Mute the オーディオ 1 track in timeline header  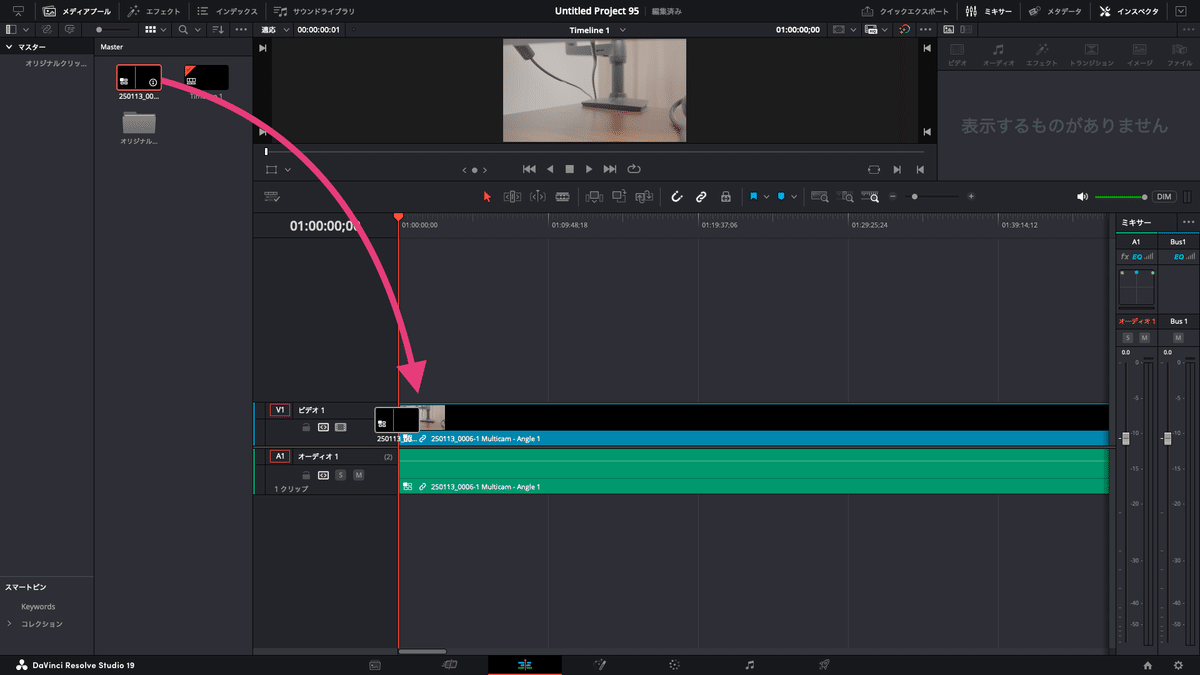(x=358, y=475)
